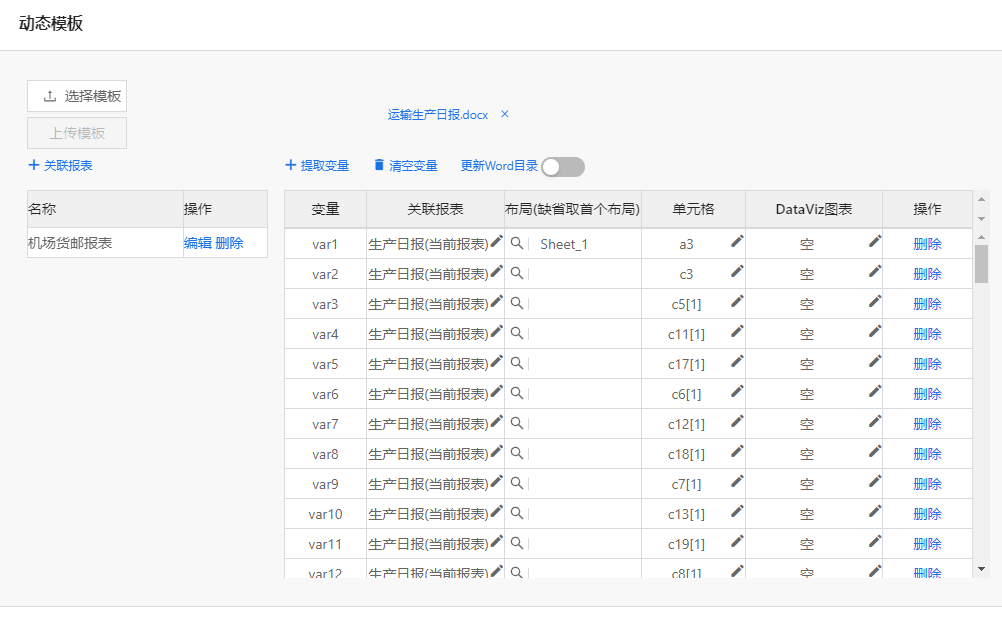Click the up arrow beside the table header
The image size is (1002, 640).
pyautogui.click(x=982, y=200)
